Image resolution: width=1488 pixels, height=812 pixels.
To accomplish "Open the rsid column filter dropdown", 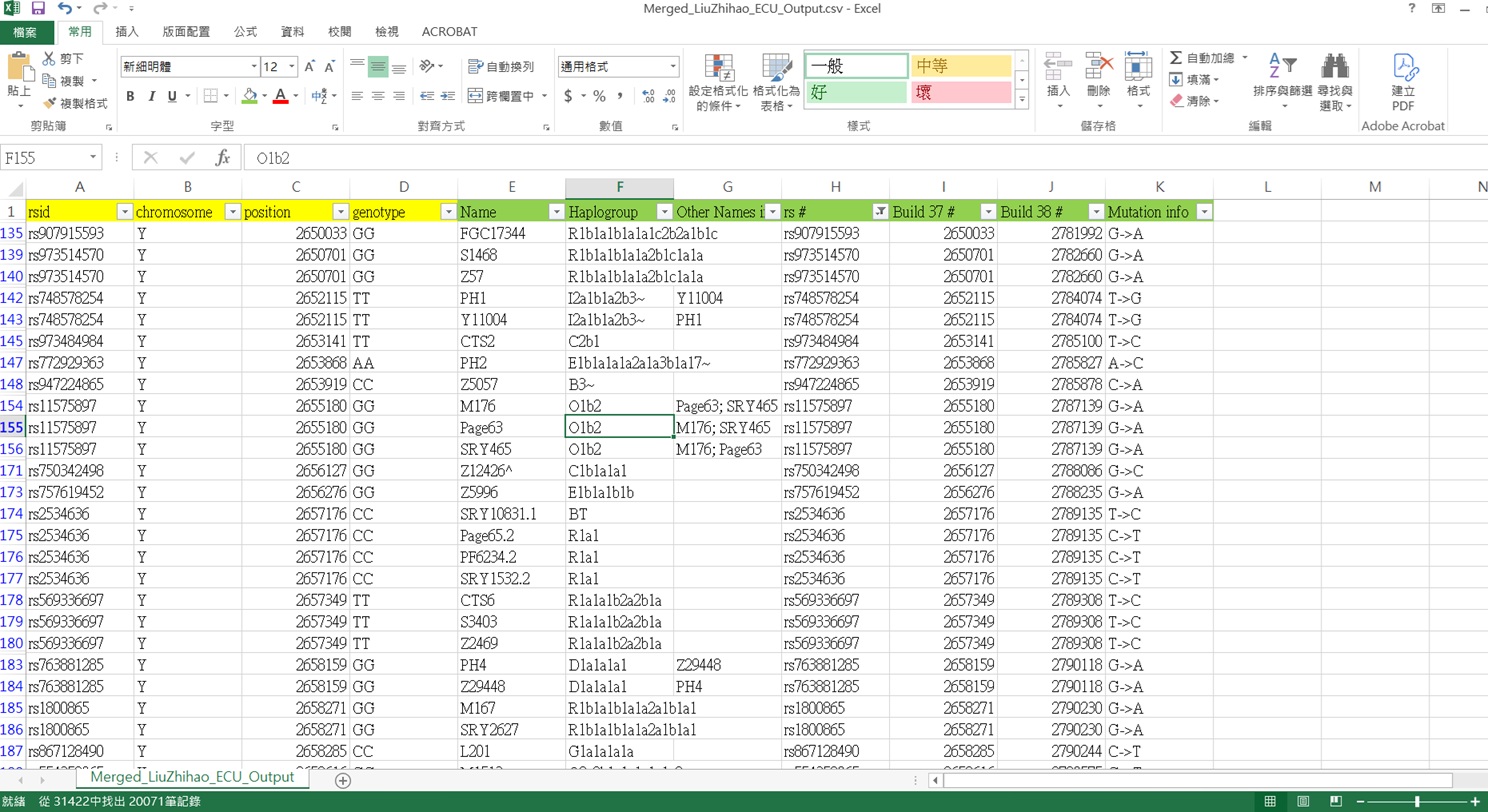I will tap(125, 212).
